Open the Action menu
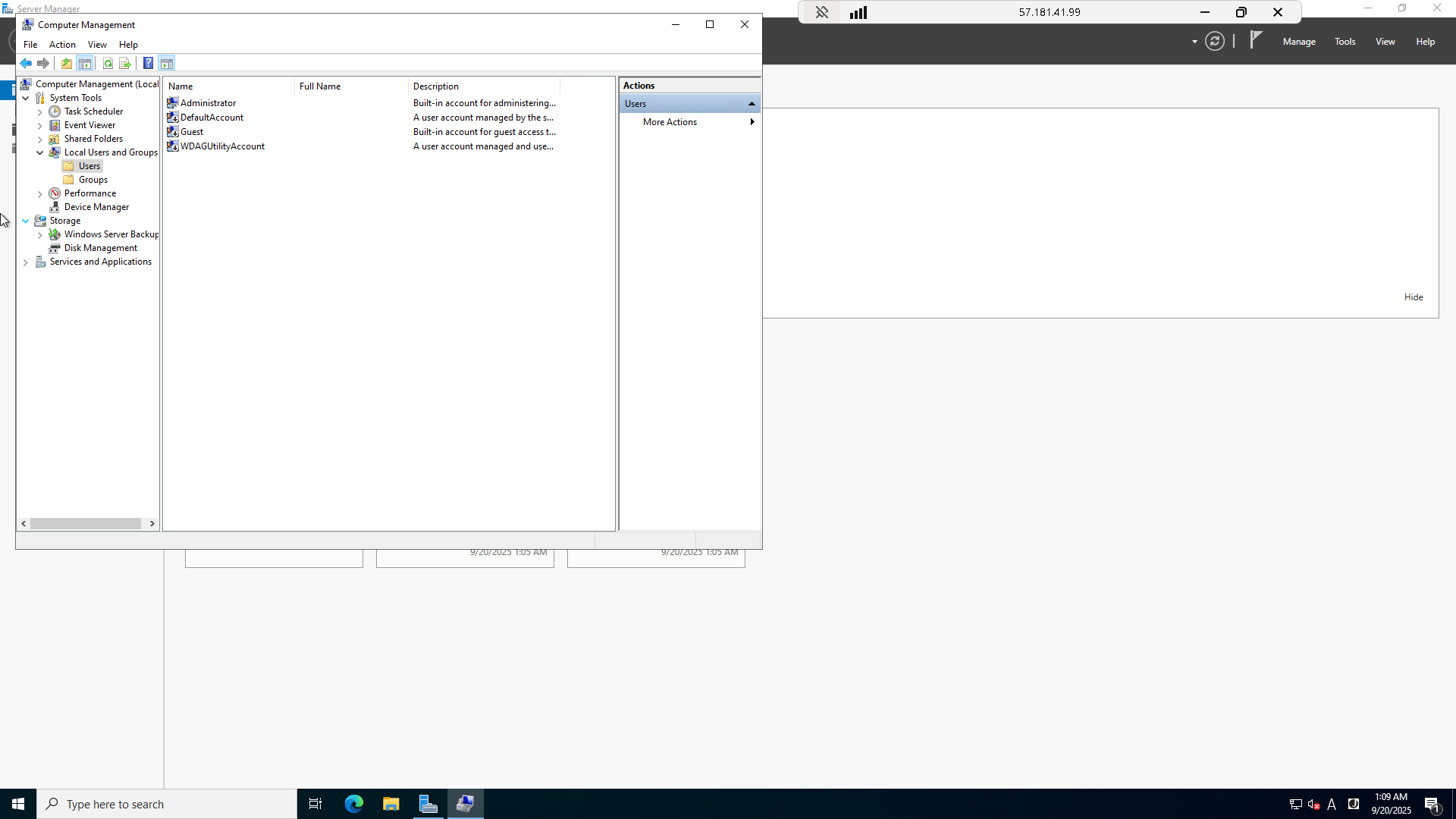The image size is (1456, 819). 62,45
